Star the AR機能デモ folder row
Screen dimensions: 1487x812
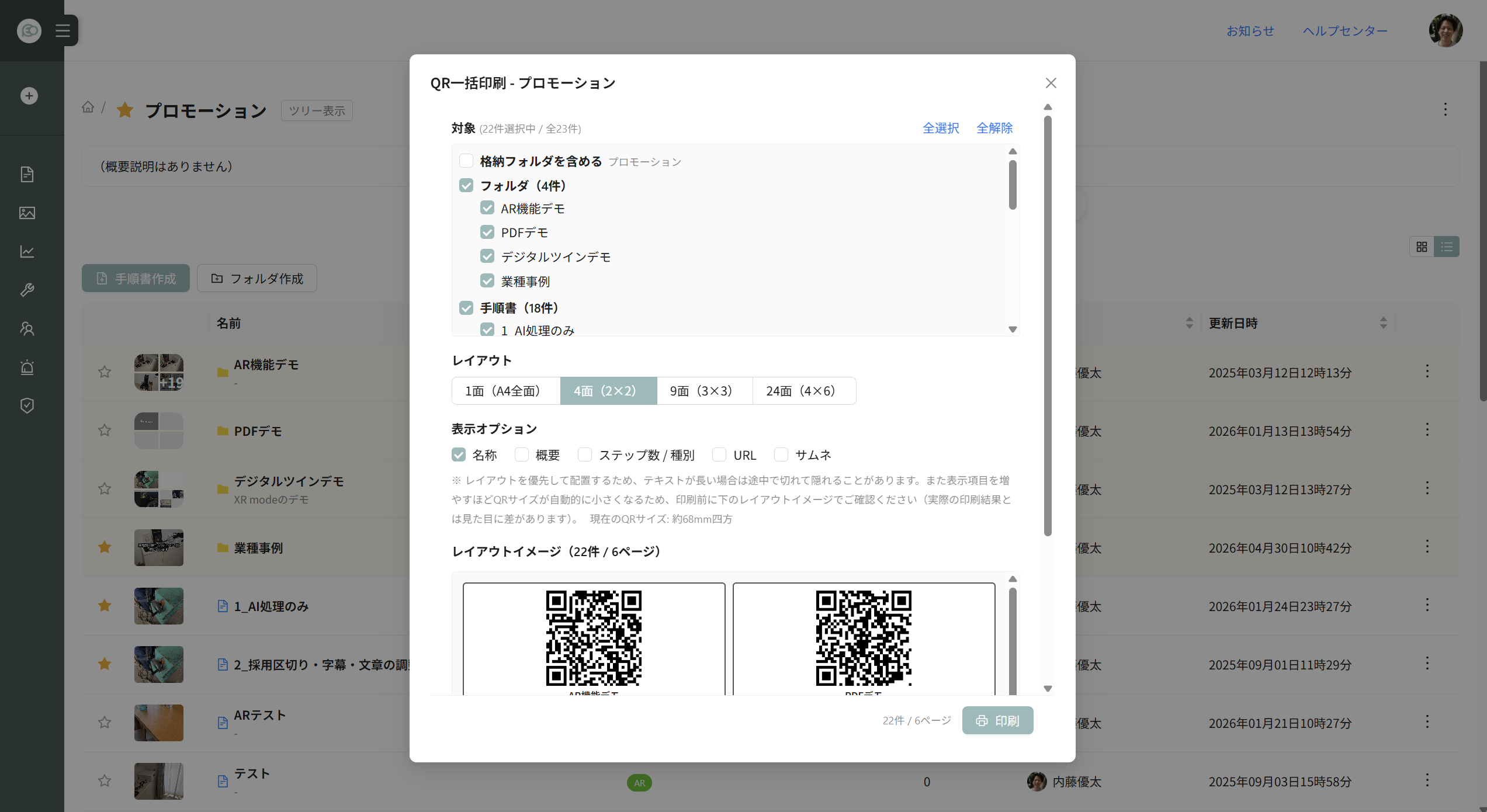point(105,372)
